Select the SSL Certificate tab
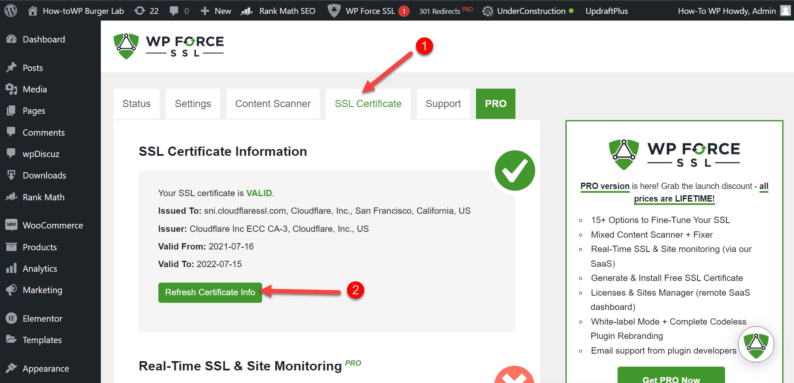The width and height of the screenshot is (794, 383). click(x=368, y=104)
